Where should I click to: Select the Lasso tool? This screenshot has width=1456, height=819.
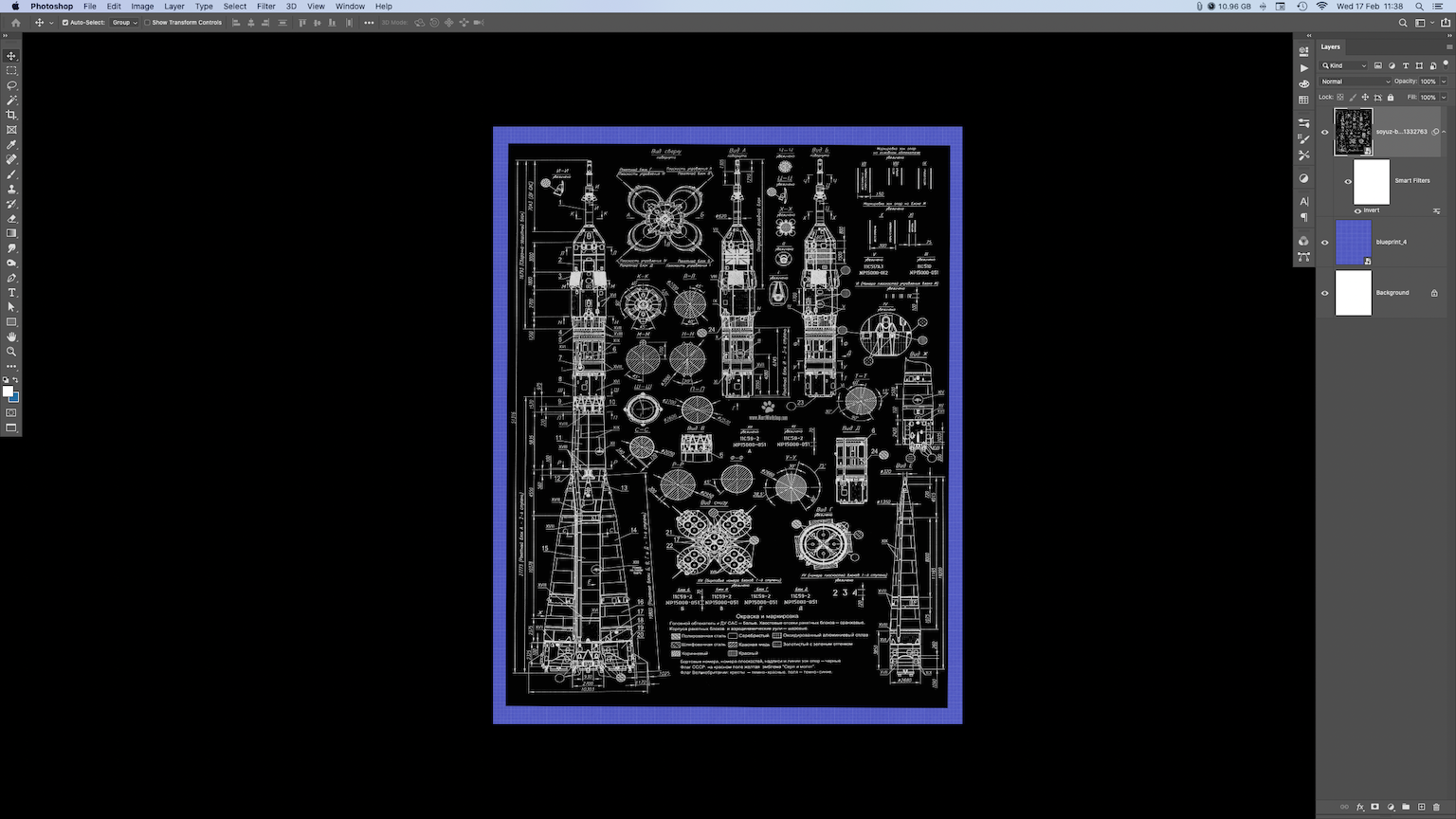11,85
